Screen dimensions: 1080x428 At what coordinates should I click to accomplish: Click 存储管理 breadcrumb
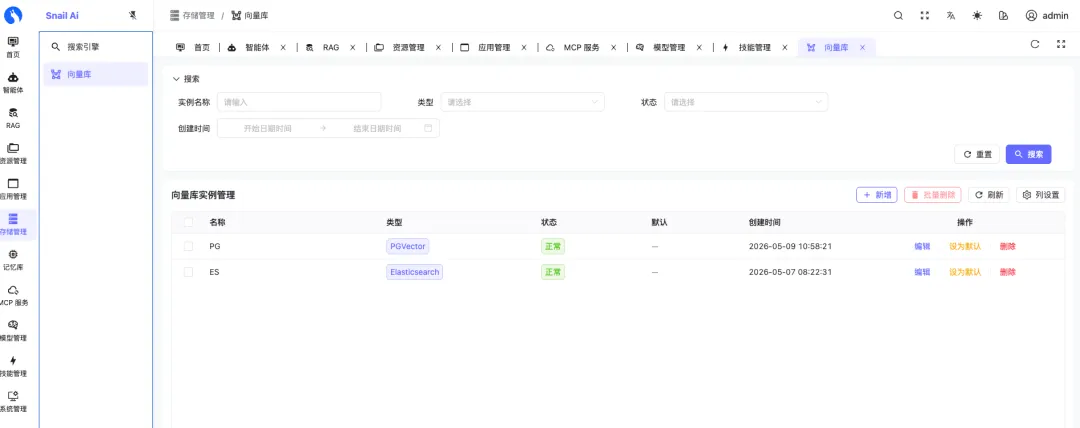click(192, 16)
